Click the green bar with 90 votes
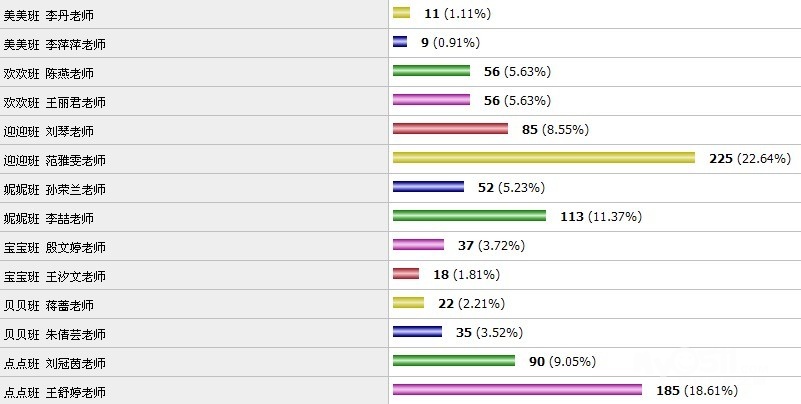 [453, 361]
